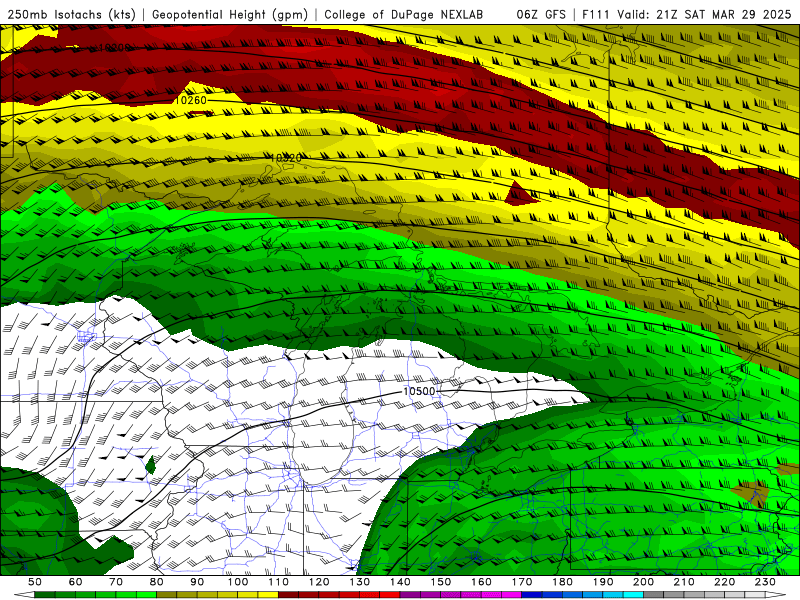The width and height of the screenshot is (800, 600).
Task: Click the 50 knot legend value
Action: tap(35, 582)
